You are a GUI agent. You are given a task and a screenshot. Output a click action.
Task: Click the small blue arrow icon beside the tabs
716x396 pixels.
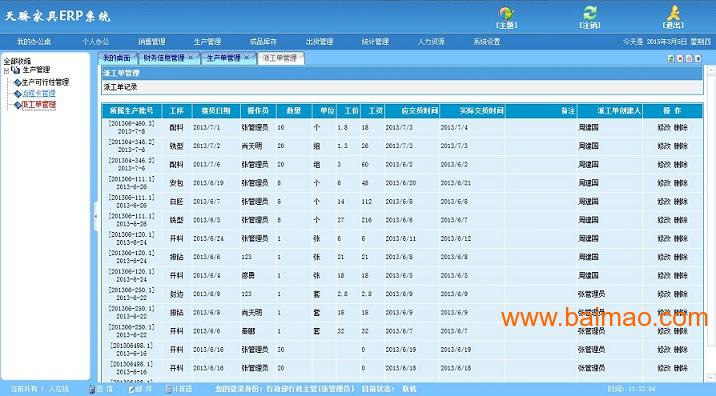(698, 58)
